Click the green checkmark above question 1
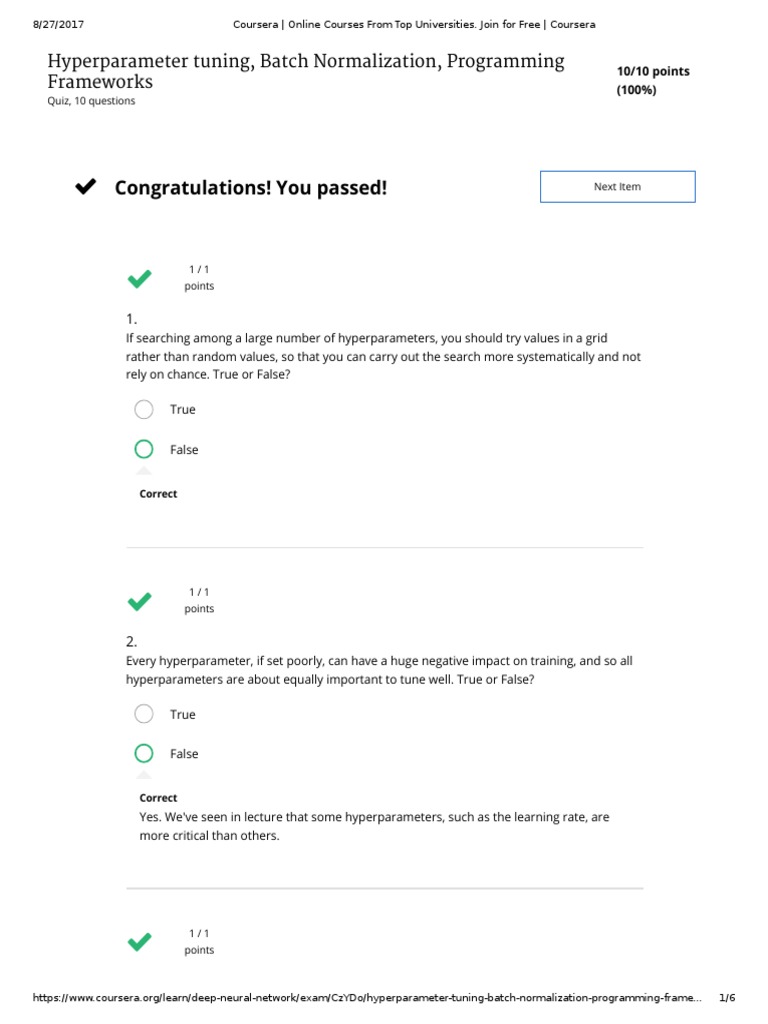 click(x=140, y=279)
